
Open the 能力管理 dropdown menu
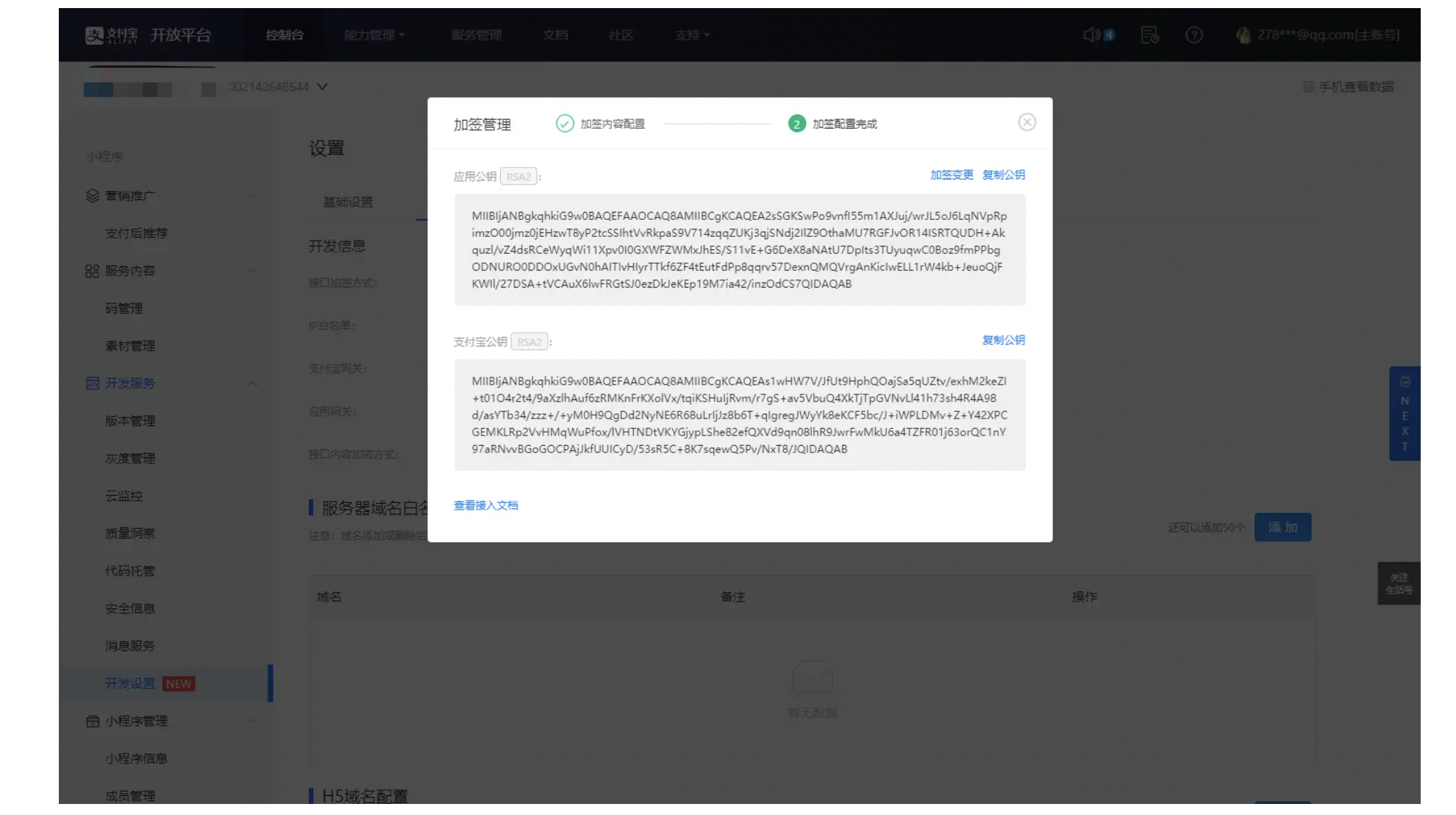374,35
